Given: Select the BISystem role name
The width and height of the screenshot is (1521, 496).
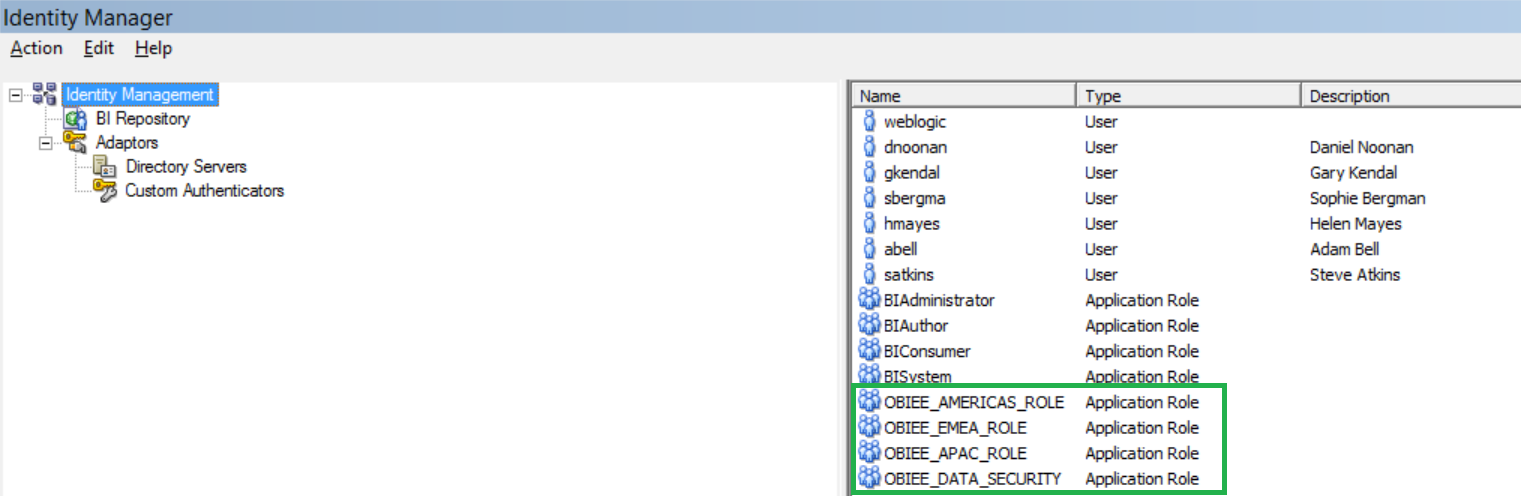Looking at the screenshot, I should tap(918, 377).
